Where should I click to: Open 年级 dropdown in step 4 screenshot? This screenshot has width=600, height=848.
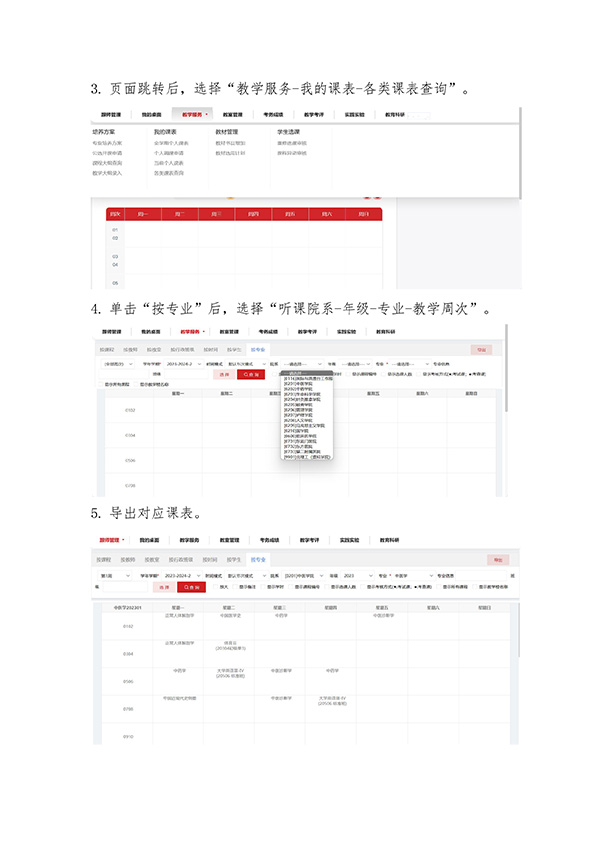357,364
